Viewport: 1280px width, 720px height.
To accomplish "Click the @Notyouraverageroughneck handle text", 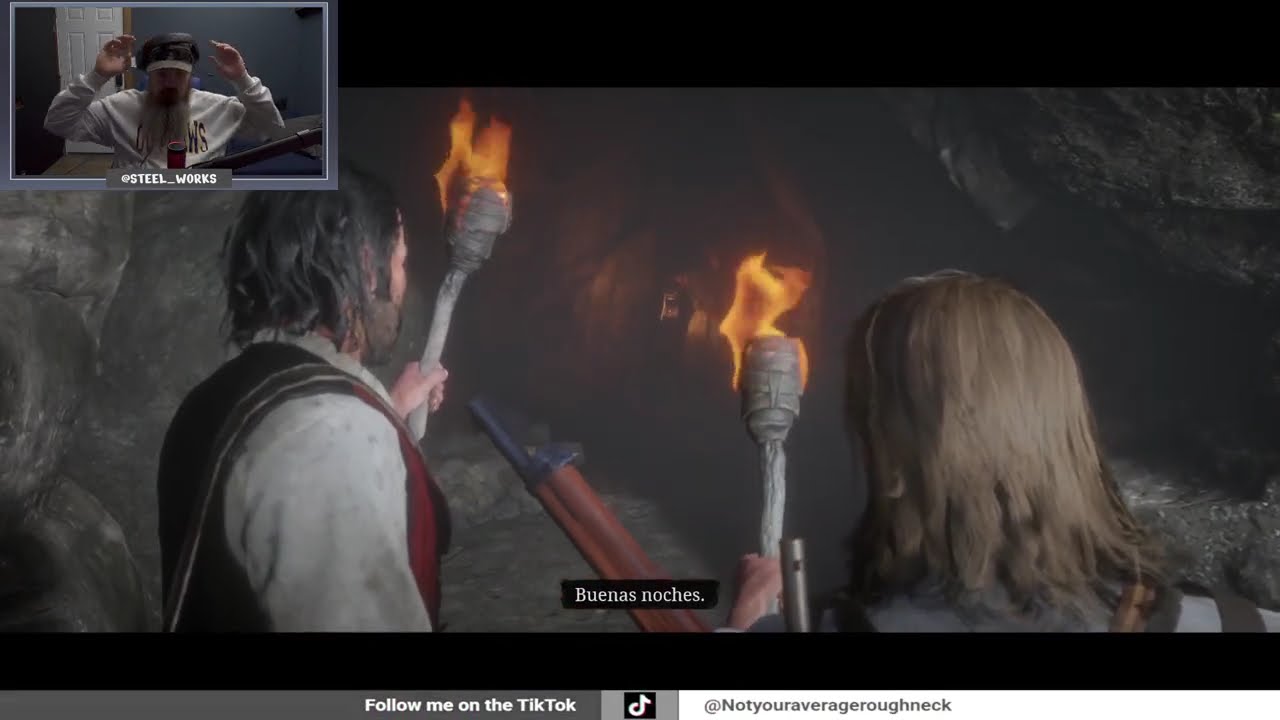I will 827,705.
